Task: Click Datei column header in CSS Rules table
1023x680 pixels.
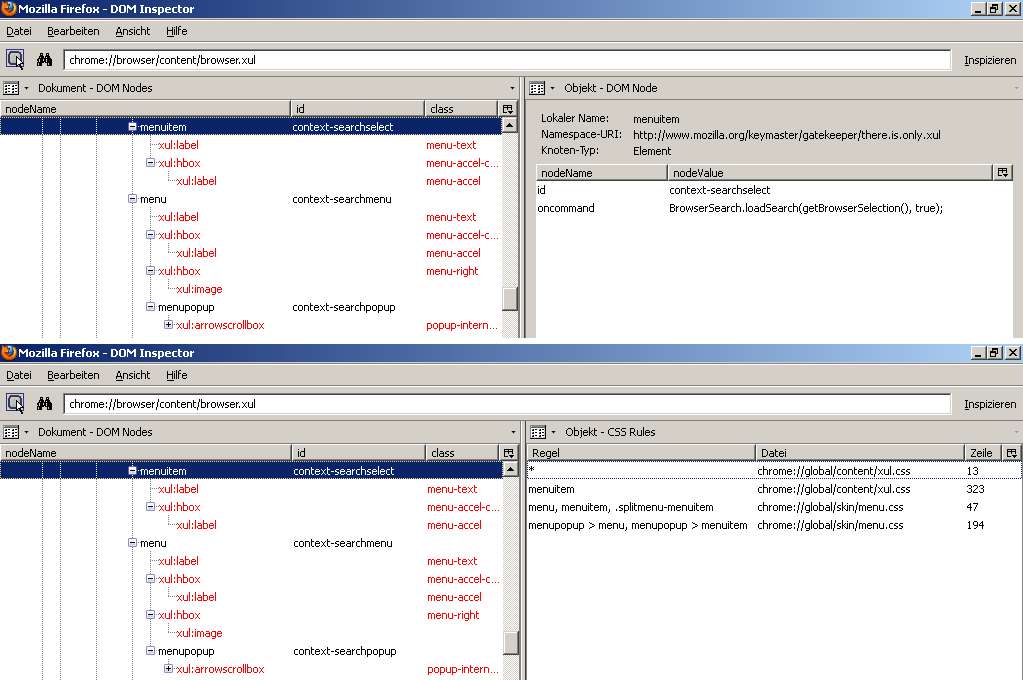Action: pyautogui.click(x=860, y=452)
